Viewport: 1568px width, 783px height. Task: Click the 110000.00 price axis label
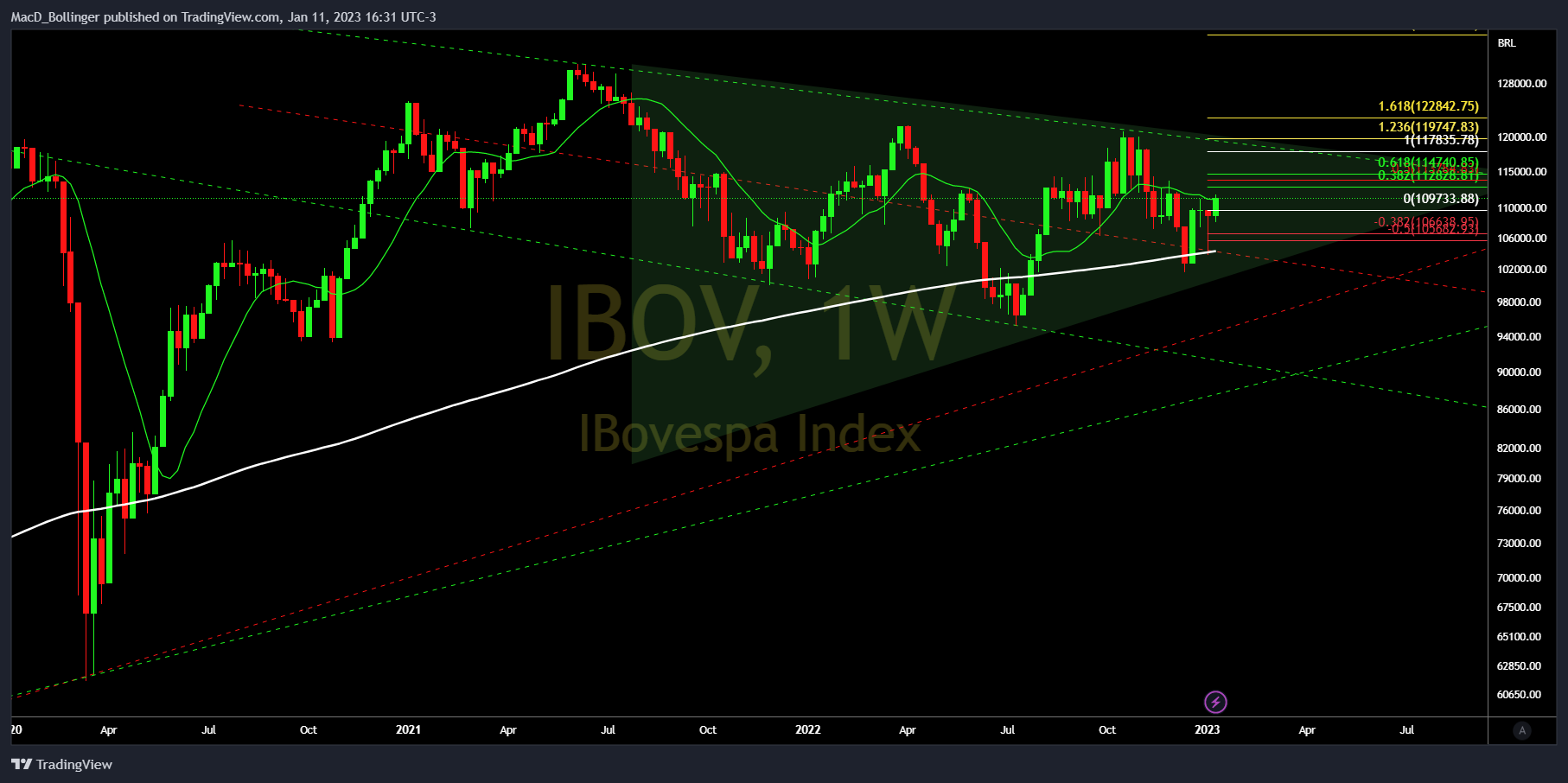pyautogui.click(x=1522, y=208)
